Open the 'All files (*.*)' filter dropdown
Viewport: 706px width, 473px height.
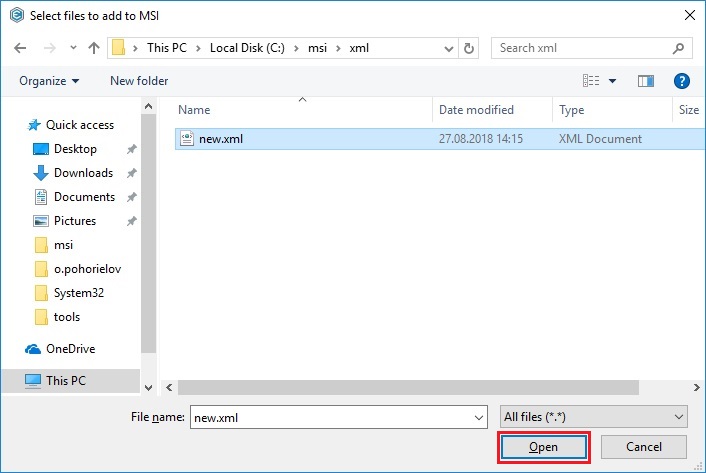(593, 417)
